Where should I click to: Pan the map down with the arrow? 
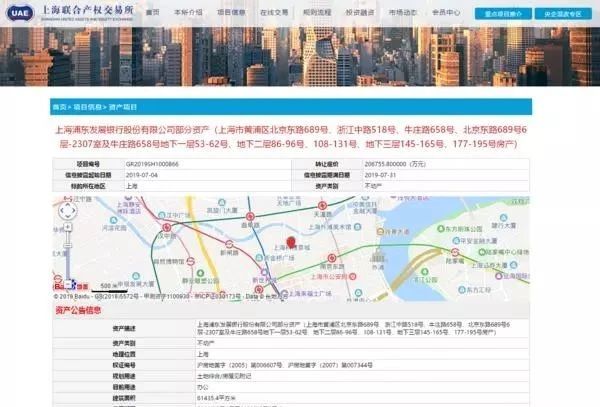pos(68,217)
